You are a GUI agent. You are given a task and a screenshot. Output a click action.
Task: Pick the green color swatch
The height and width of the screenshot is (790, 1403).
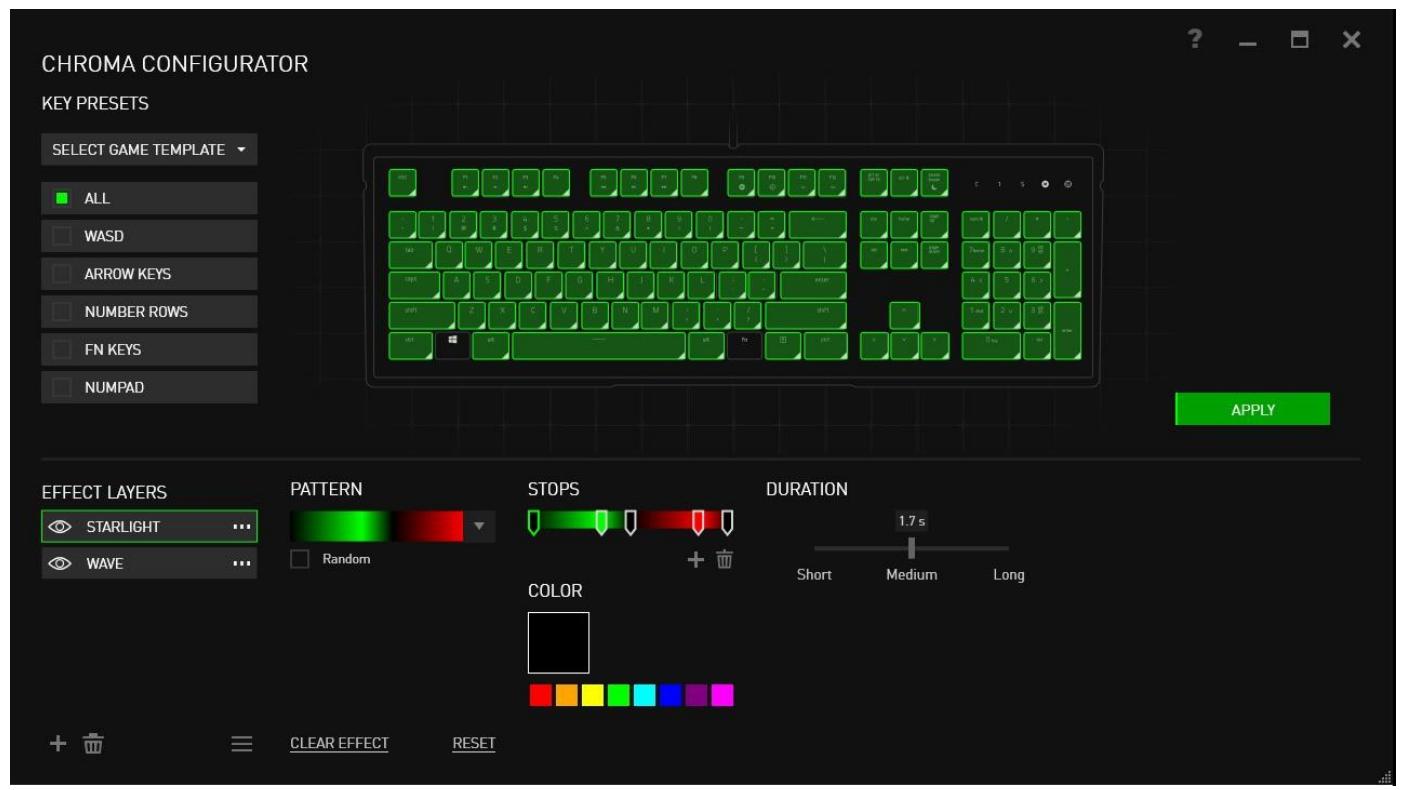619,695
